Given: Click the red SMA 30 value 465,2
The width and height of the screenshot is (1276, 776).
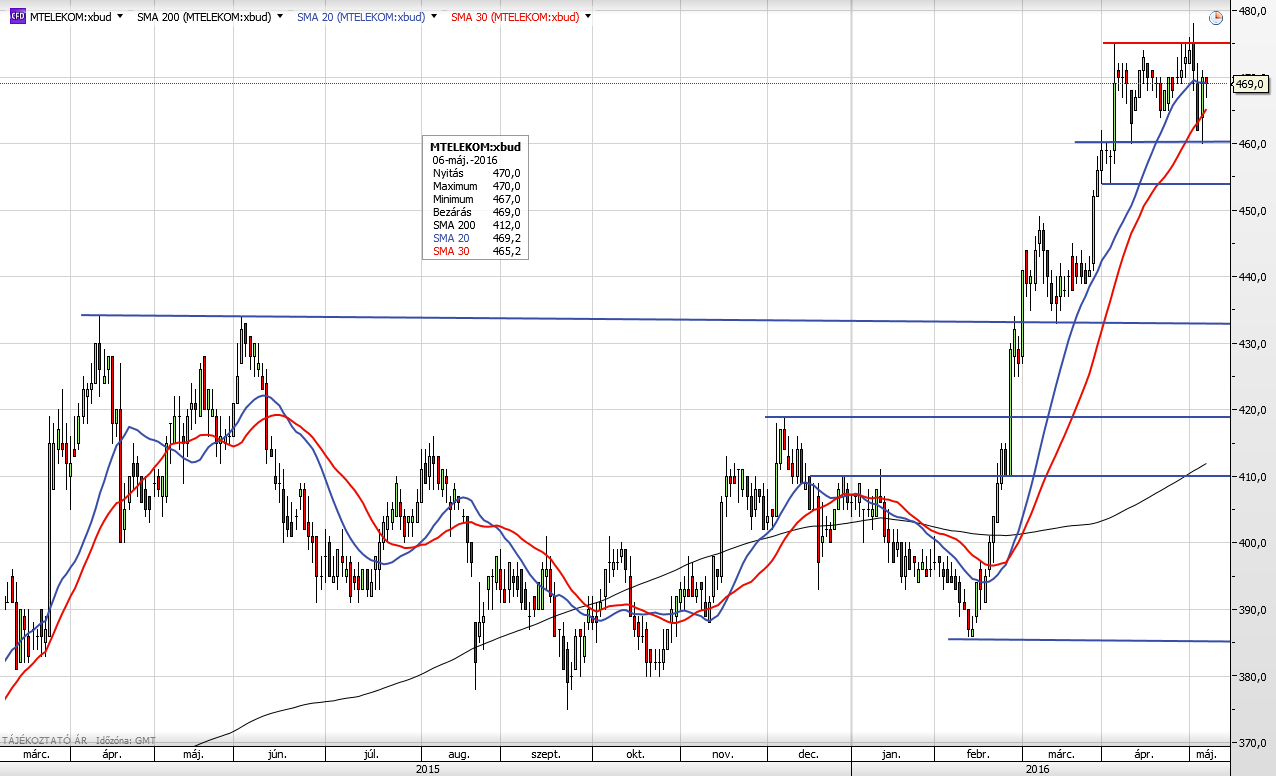Looking at the screenshot, I should coord(506,251).
